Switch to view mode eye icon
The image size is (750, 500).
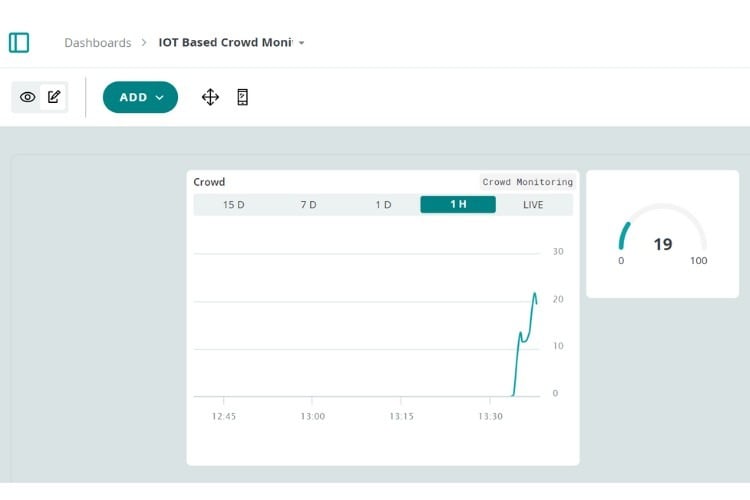click(x=27, y=97)
